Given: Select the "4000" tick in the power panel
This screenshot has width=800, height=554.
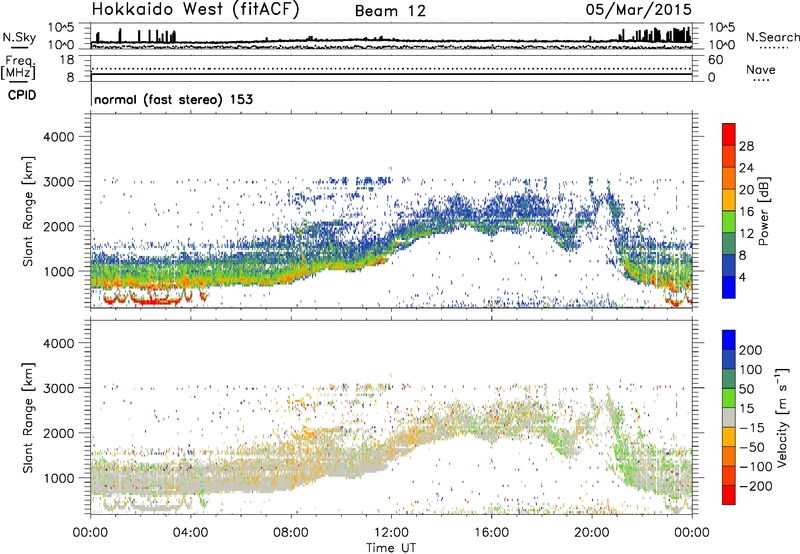Looking at the screenshot, I should tap(59, 137).
